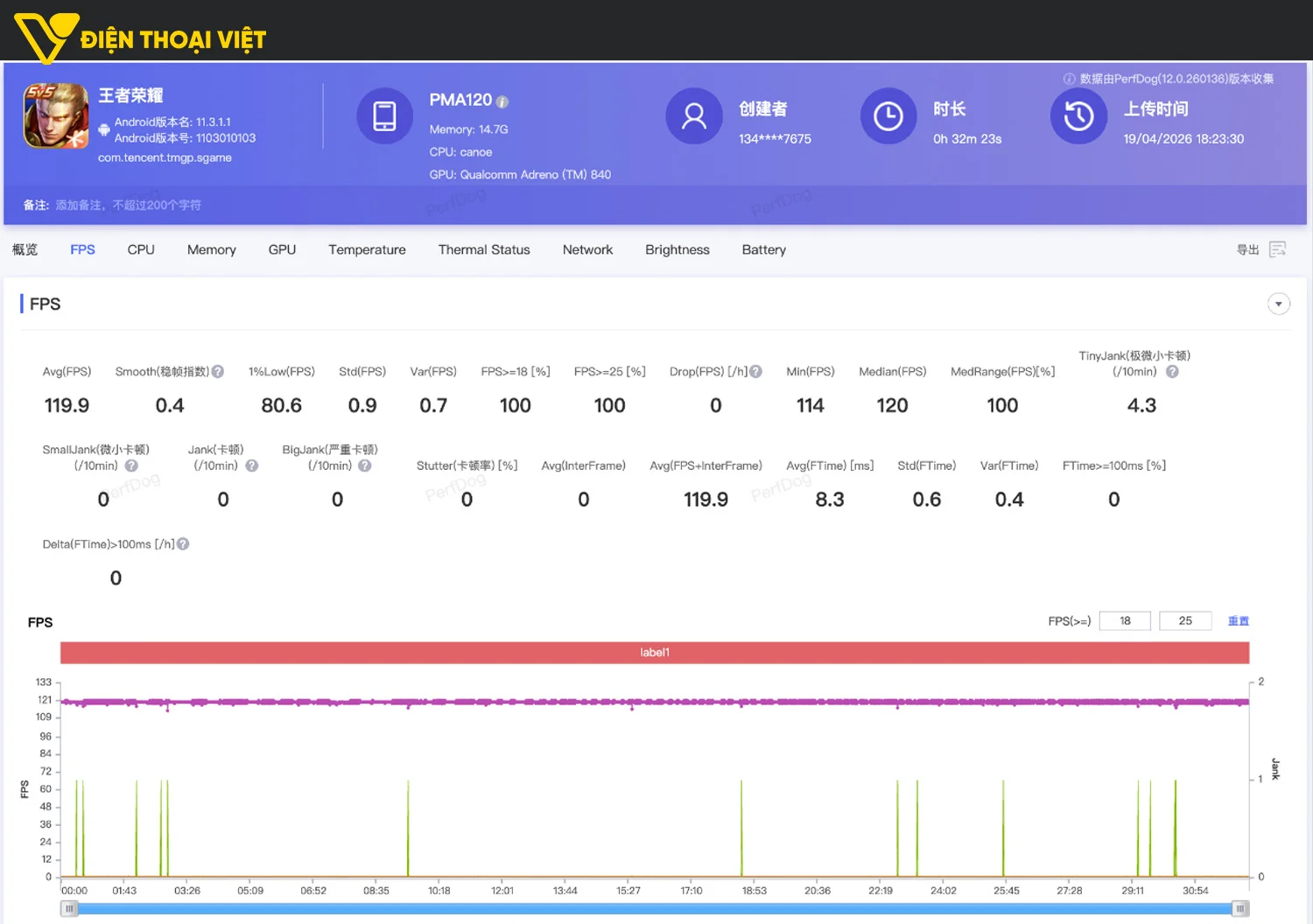Click the PMA120 device info icon
This screenshot has height=924, width=1313.
pyautogui.click(x=502, y=101)
